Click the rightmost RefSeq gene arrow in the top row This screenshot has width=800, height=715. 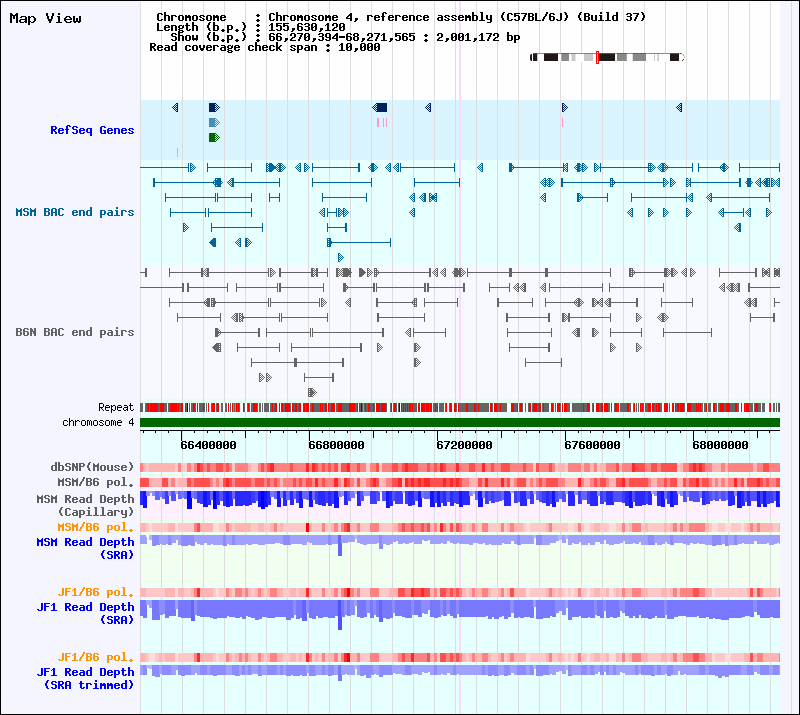679,107
